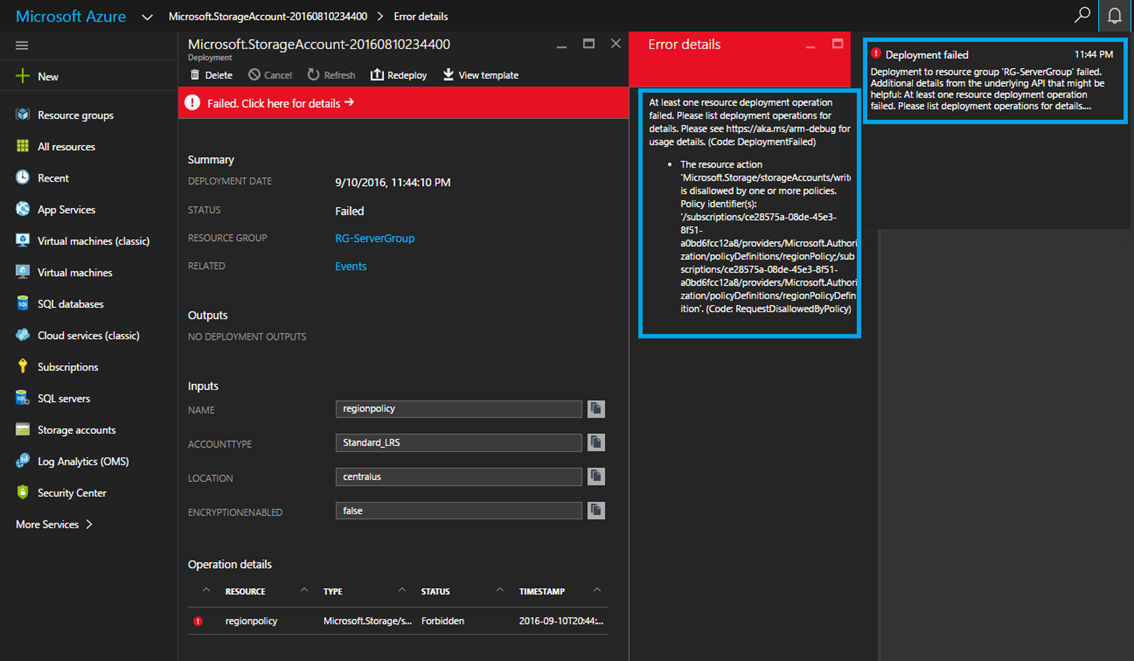1134x661 pixels.
Task: Open search with the magnifier icon
Action: coord(1082,15)
